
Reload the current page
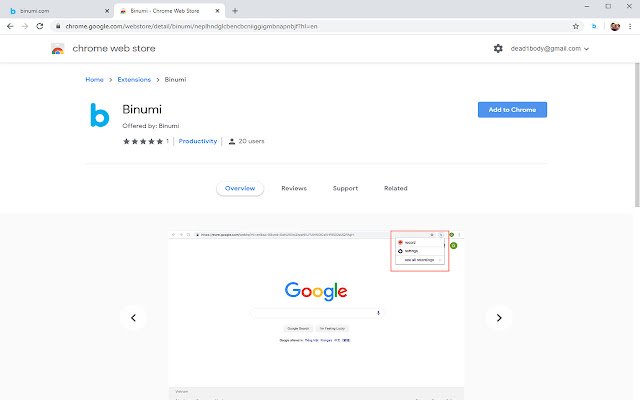(x=40, y=26)
